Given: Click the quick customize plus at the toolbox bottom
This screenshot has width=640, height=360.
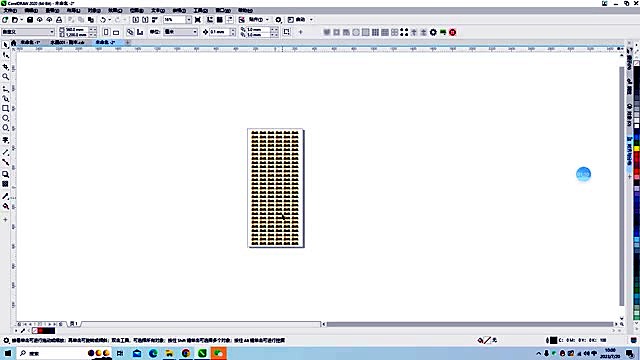Looking at the screenshot, I should [x=5, y=220].
